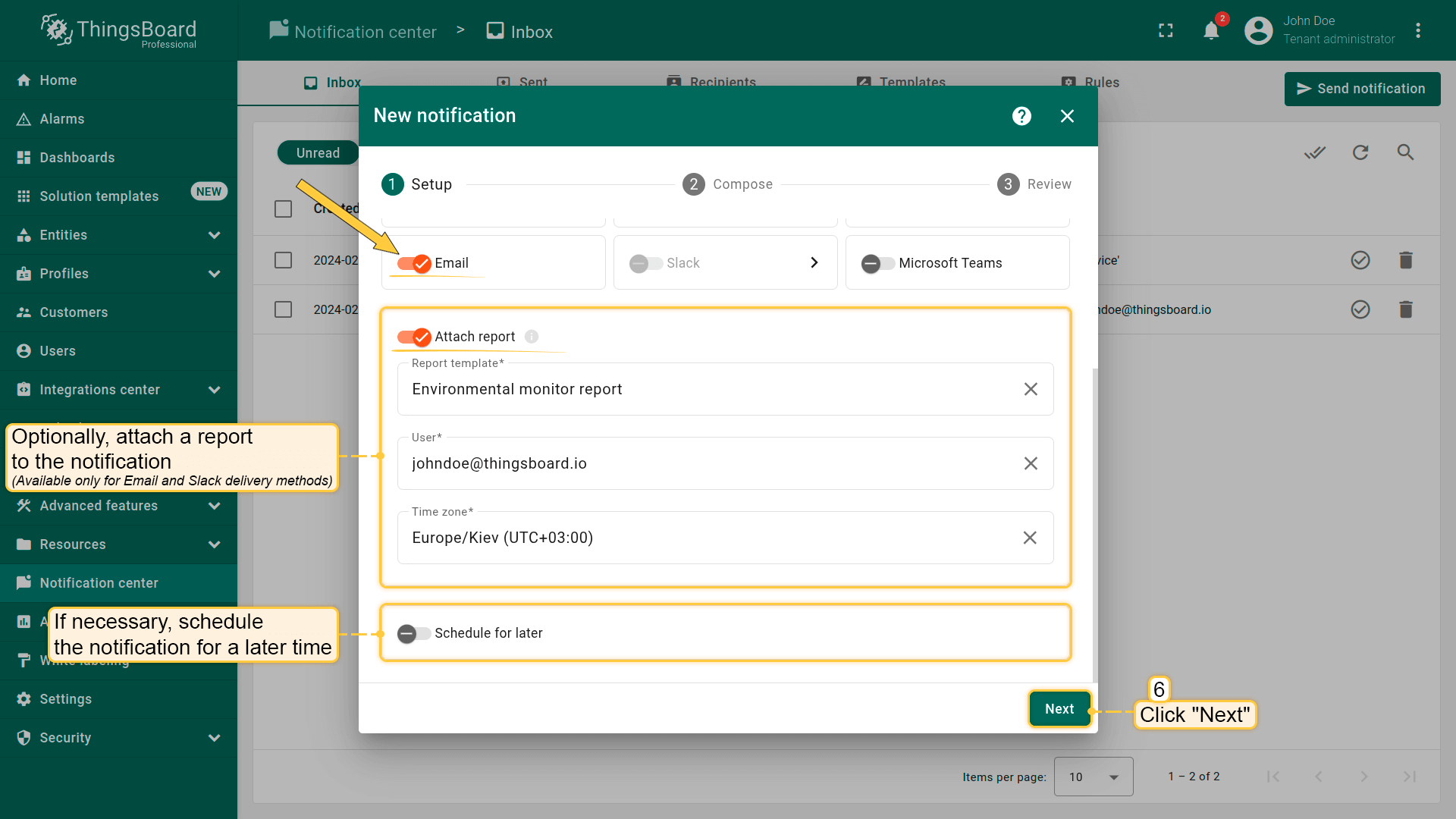Disable the Email delivery toggle
Image resolution: width=1456 pixels, height=819 pixels.
point(414,263)
